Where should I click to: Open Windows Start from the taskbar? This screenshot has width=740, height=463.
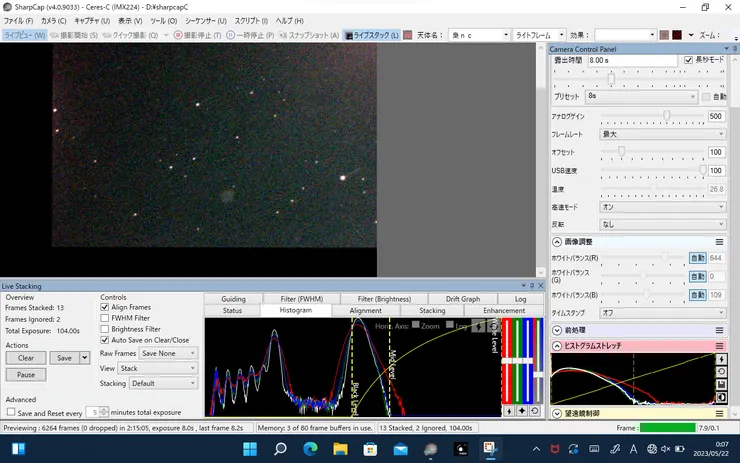(x=250, y=449)
